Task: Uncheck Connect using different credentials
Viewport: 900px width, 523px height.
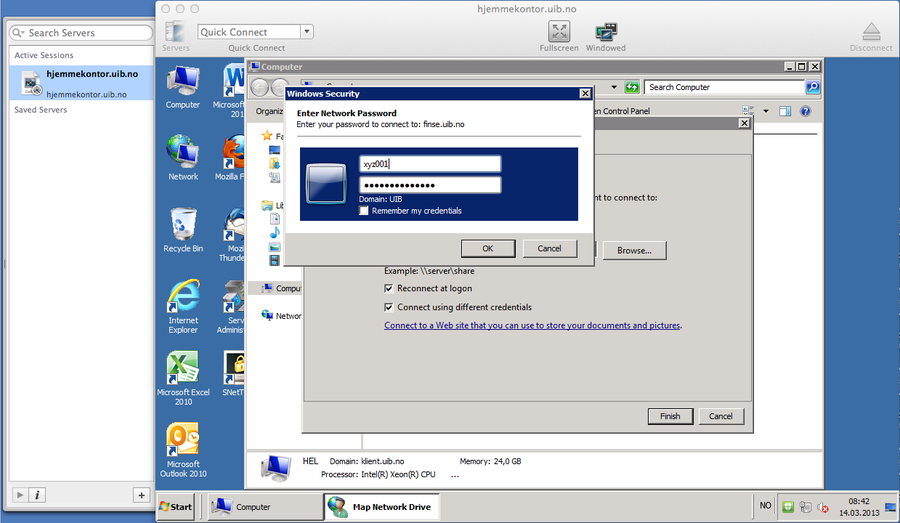Action: click(x=389, y=307)
